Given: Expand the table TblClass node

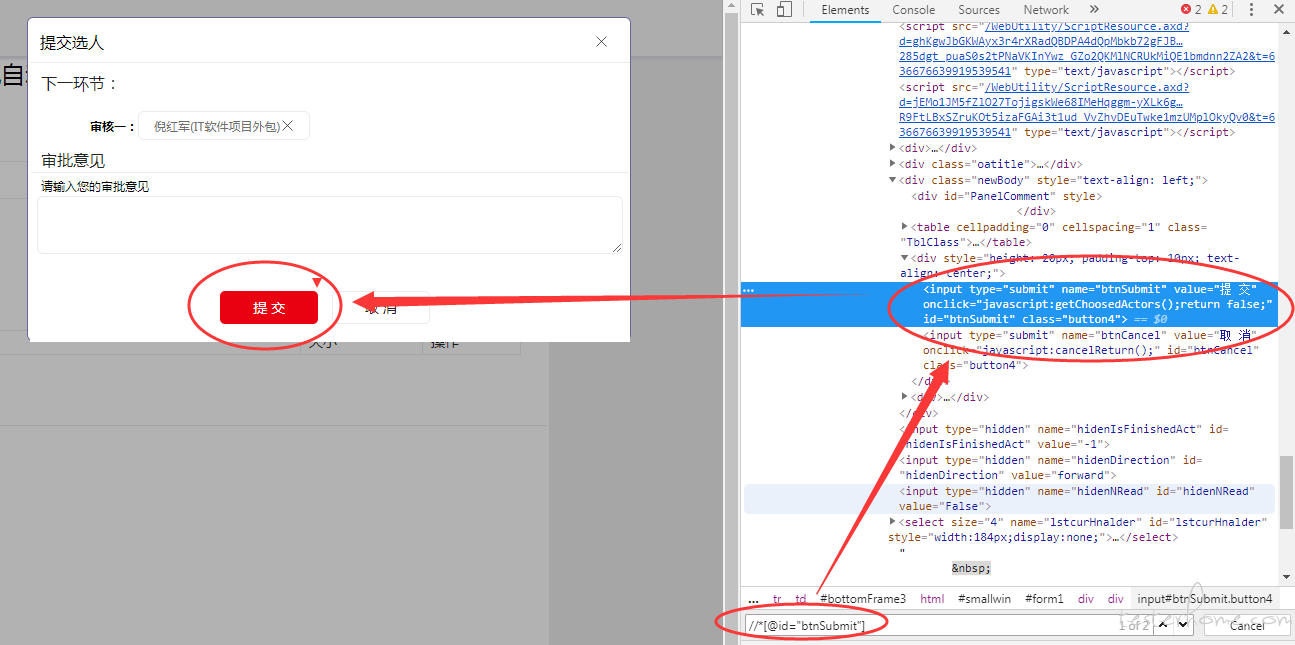Looking at the screenshot, I should pos(905,227).
